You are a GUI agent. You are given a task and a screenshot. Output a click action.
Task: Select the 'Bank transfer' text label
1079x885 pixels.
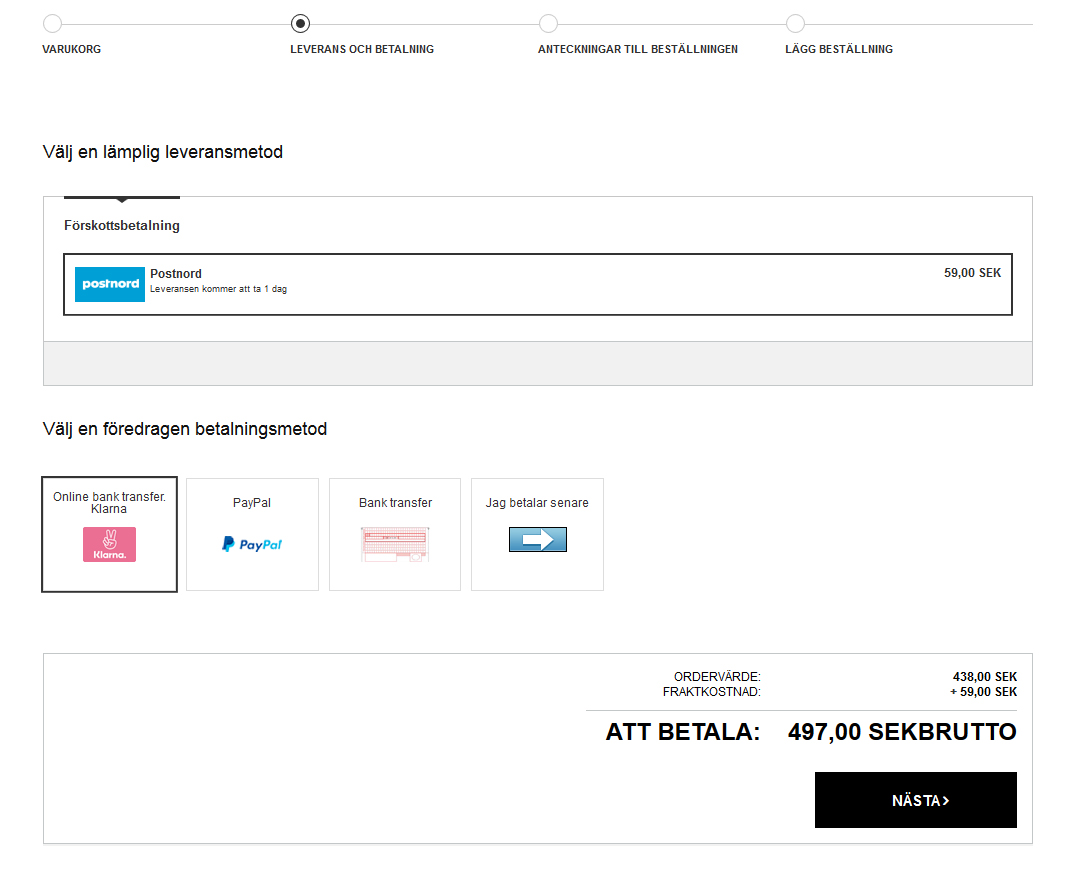[395, 503]
